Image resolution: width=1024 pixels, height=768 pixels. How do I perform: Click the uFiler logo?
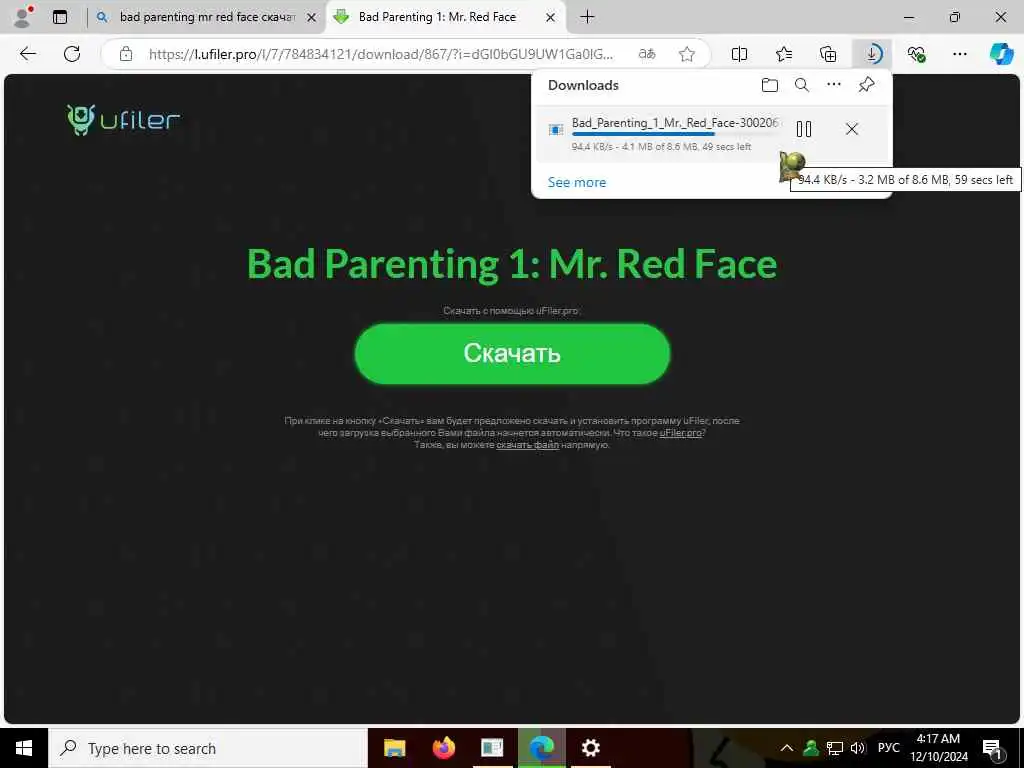pos(123,120)
